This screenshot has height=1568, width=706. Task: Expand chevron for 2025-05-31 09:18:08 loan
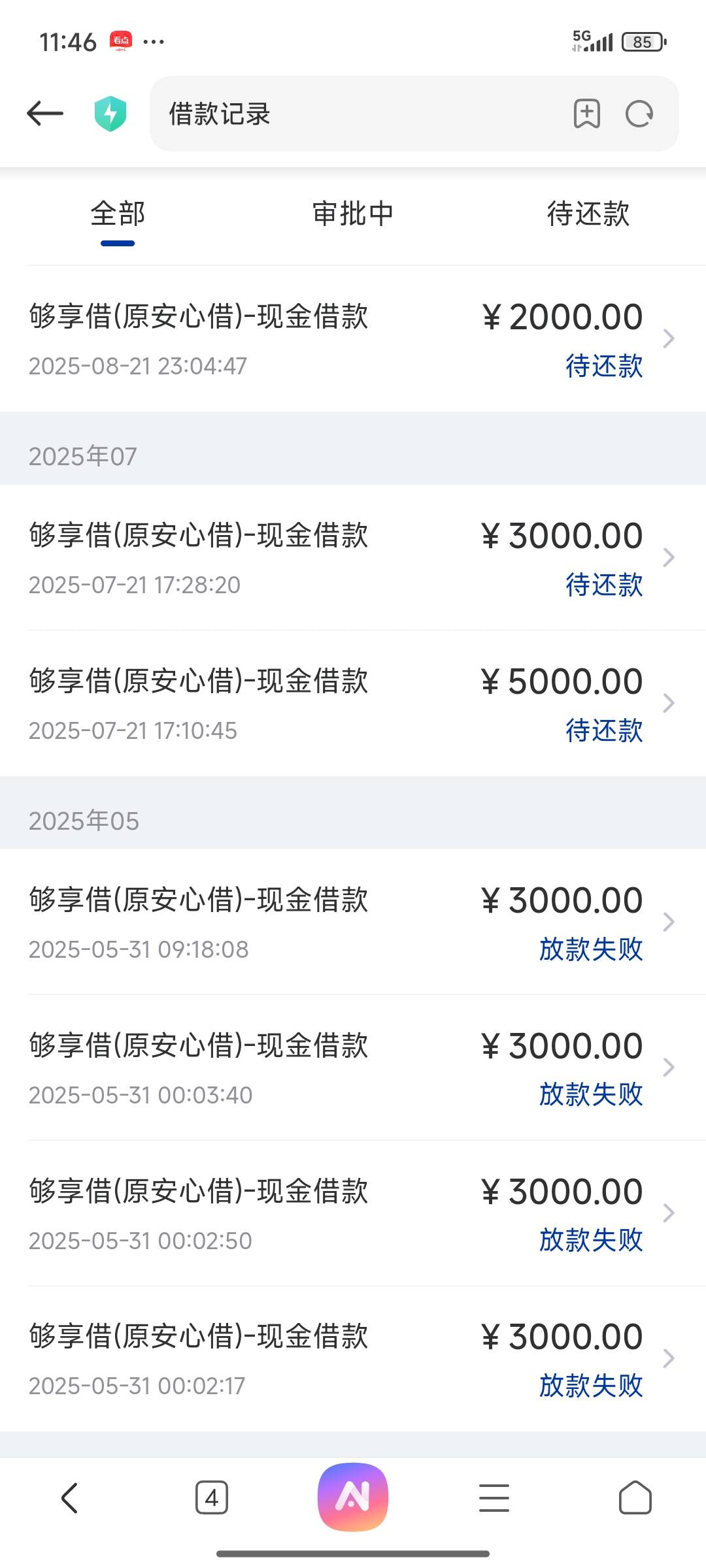point(668,922)
